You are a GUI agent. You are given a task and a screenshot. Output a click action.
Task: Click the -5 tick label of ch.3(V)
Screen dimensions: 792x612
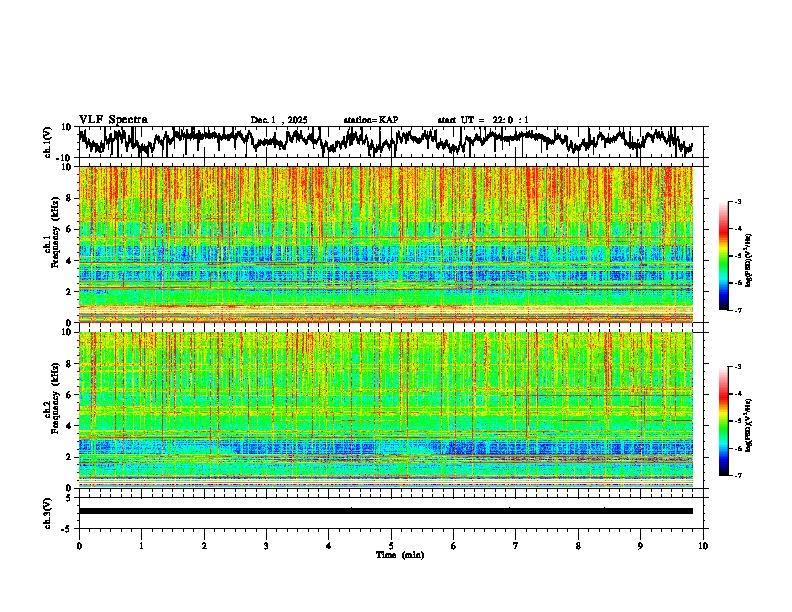pyautogui.click(x=68, y=529)
